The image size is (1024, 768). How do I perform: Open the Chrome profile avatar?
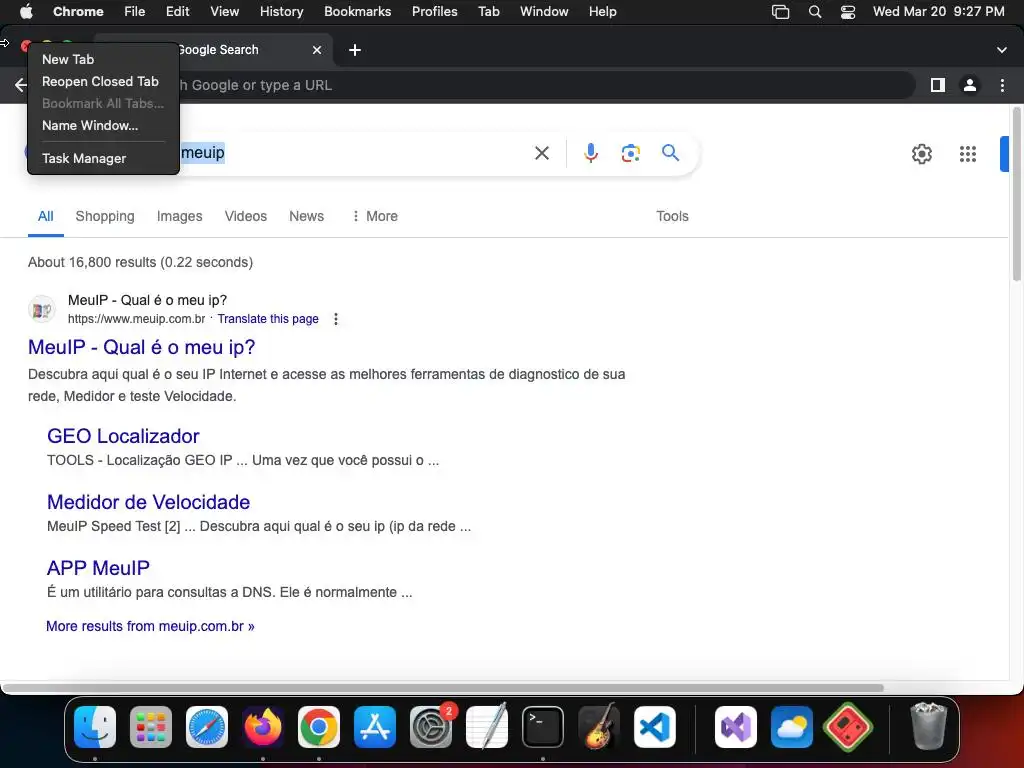[x=970, y=85]
